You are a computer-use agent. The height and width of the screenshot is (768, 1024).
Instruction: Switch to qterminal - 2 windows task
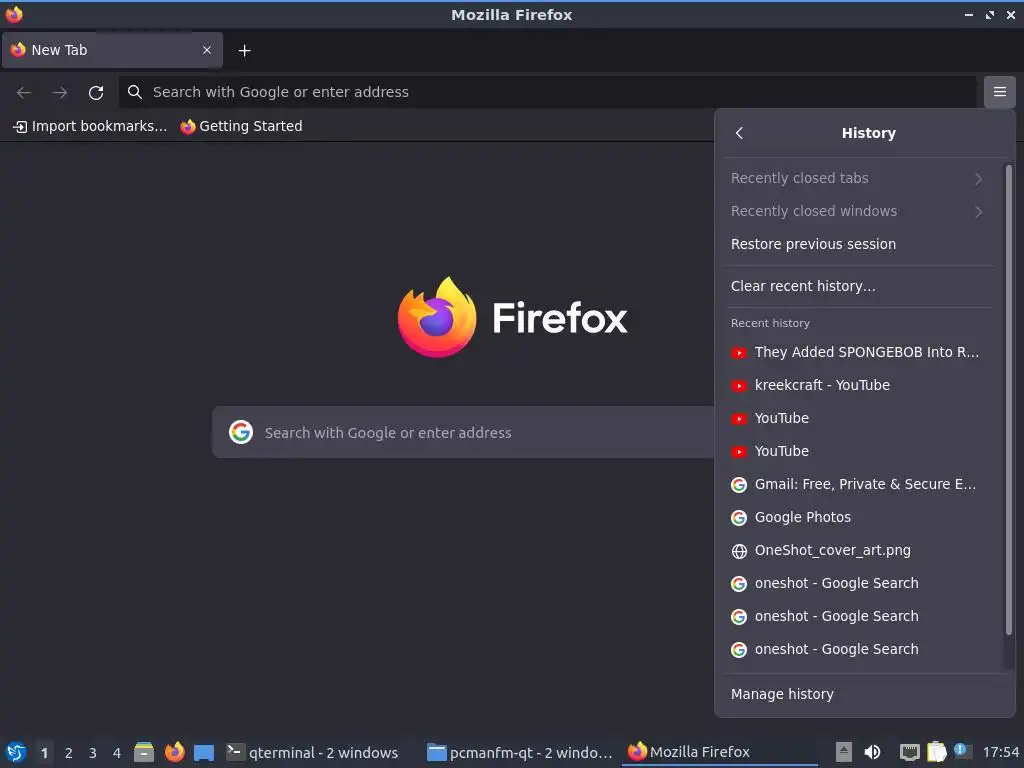tap(313, 752)
